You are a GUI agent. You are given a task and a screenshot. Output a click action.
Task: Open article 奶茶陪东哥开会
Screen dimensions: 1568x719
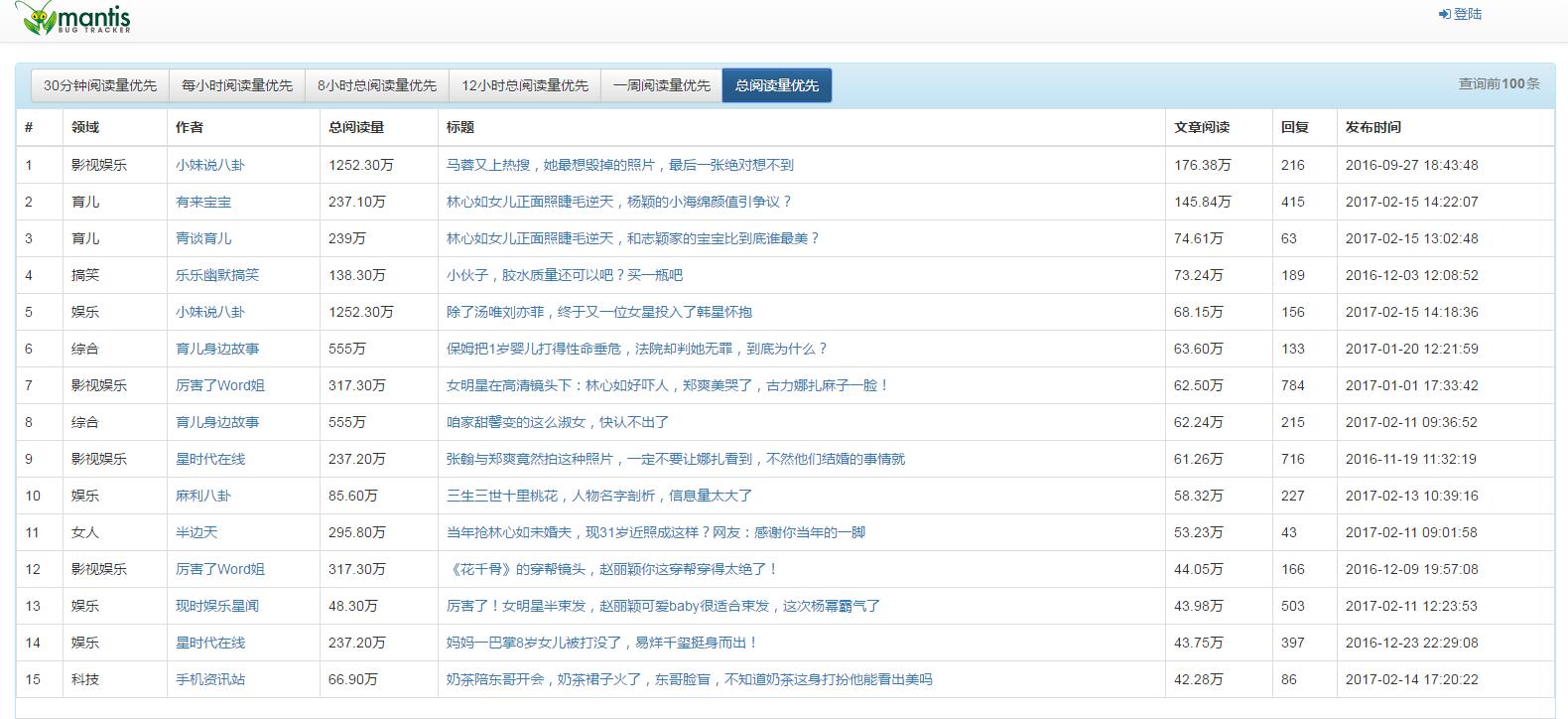(x=690, y=679)
